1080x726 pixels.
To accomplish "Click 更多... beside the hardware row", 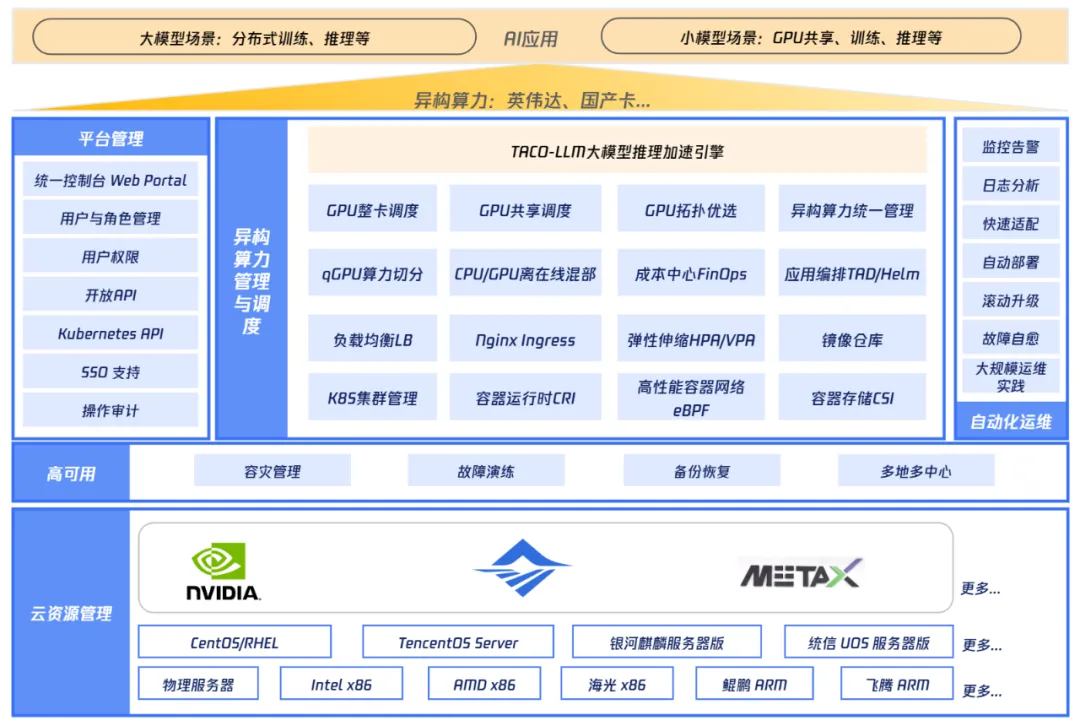I will [980, 690].
